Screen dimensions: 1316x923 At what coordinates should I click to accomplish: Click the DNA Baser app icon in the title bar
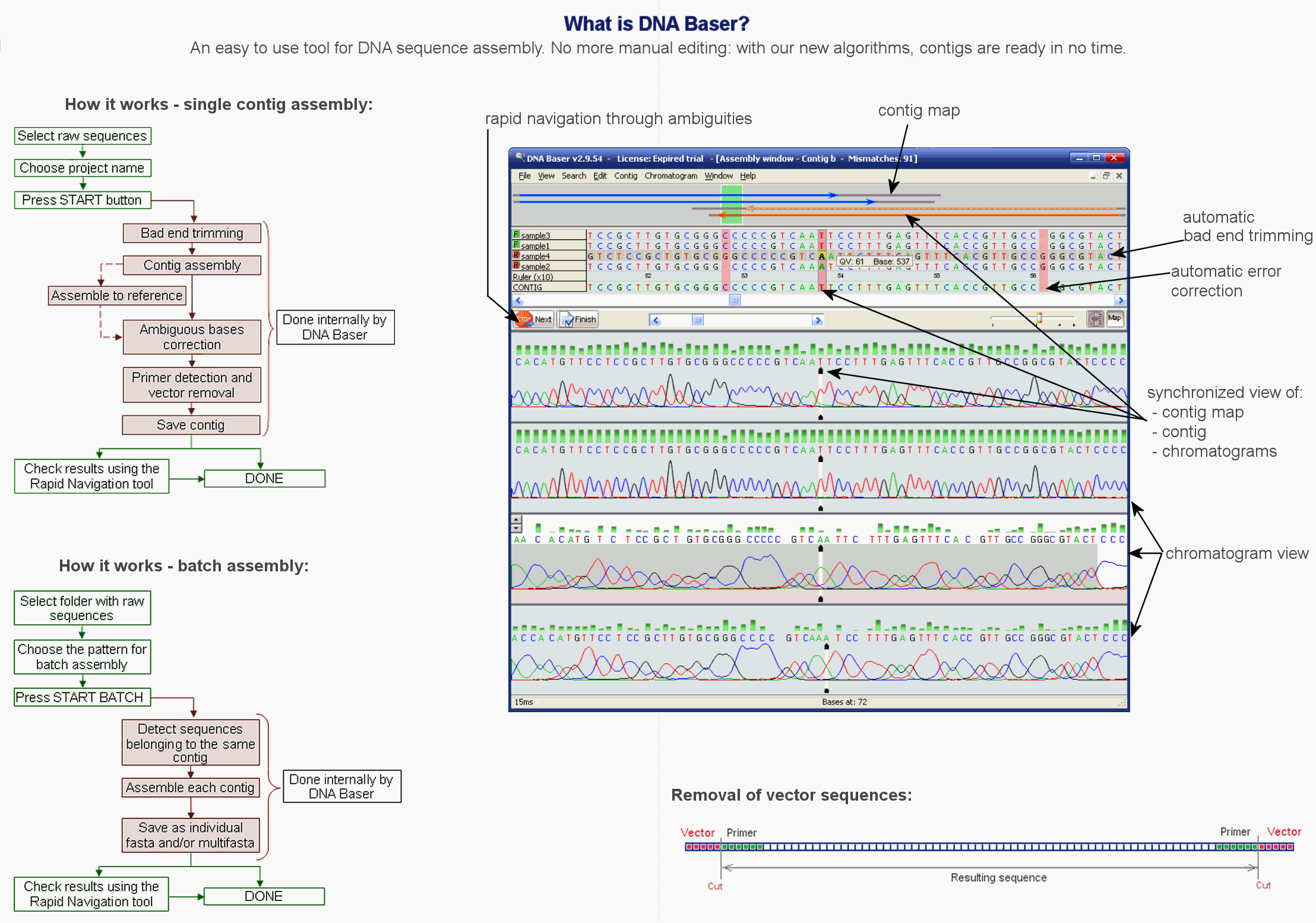pyautogui.click(x=520, y=157)
